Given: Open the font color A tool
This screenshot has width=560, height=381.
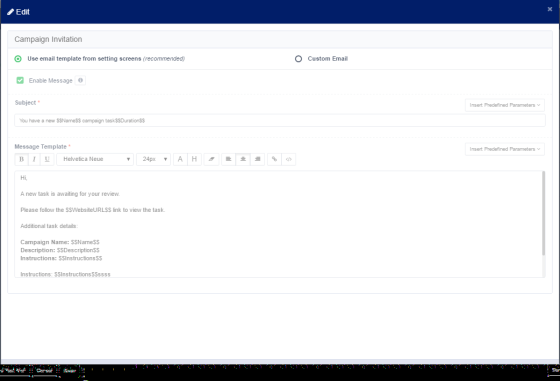Looking at the screenshot, I should 180,159.
